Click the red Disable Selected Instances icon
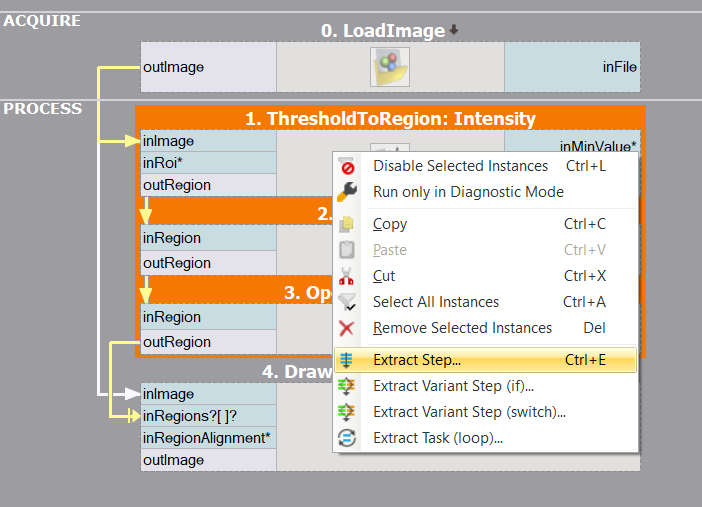The image size is (702, 507). pyautogui.click(x=347, y=167)
